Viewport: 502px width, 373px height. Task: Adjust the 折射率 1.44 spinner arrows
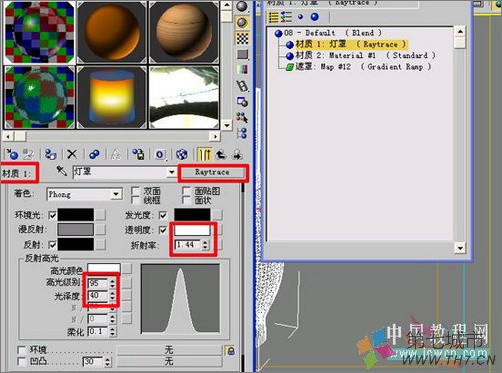click(x=205, y=245)
